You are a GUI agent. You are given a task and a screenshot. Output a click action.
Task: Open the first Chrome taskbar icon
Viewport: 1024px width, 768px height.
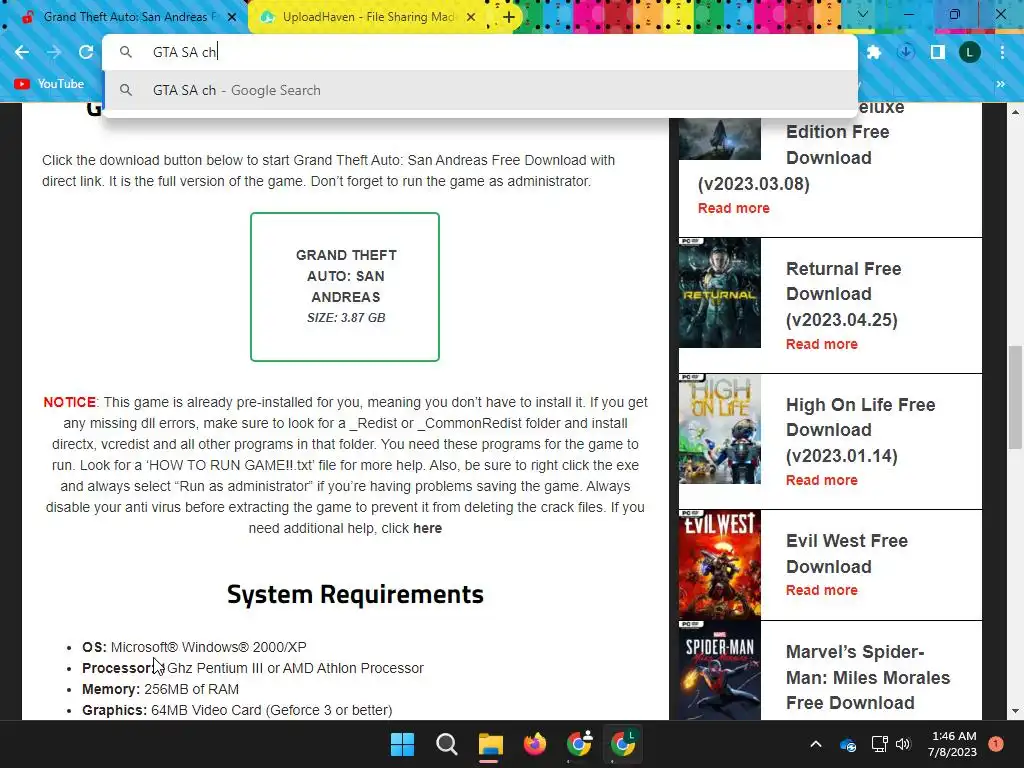click(x=579, y=744)
